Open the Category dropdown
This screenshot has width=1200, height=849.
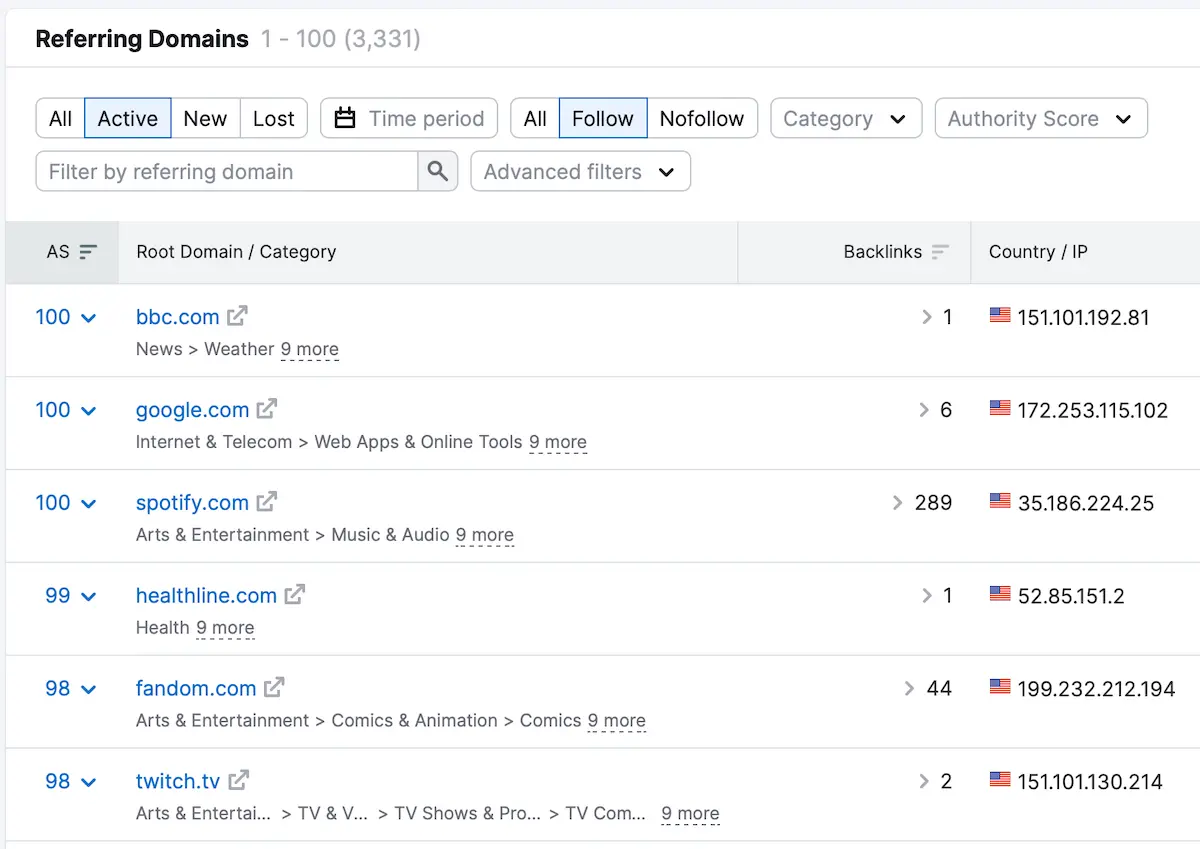tap(845, 118)
